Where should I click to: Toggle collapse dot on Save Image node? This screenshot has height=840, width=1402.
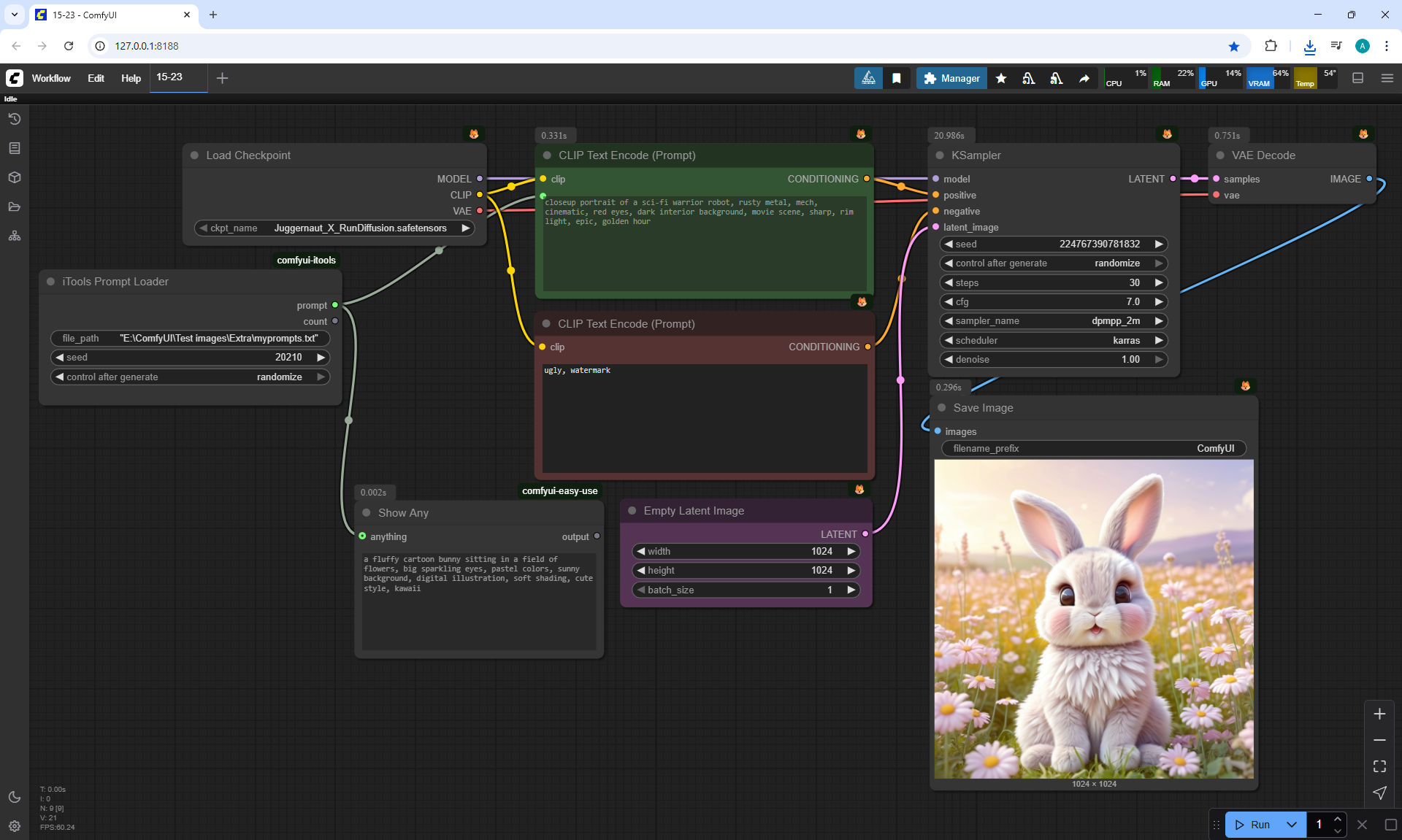tap(942, 408)
